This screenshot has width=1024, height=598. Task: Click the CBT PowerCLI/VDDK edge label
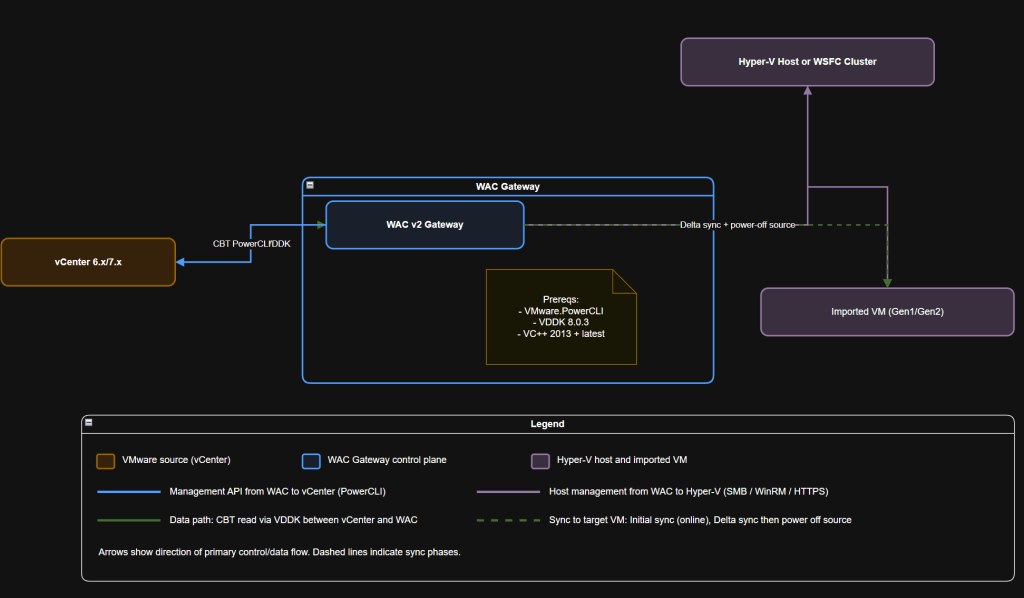click(250, 242)
